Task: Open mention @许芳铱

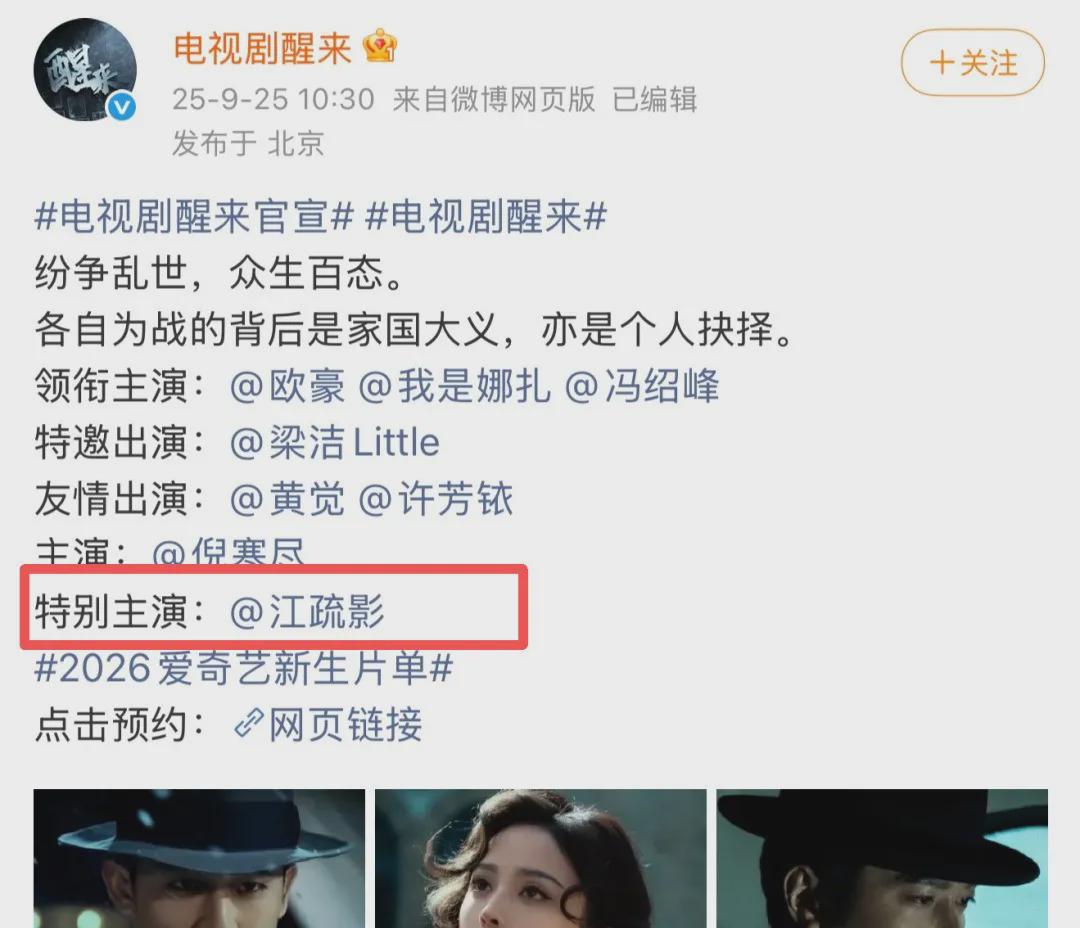Action: pos(436,499)
